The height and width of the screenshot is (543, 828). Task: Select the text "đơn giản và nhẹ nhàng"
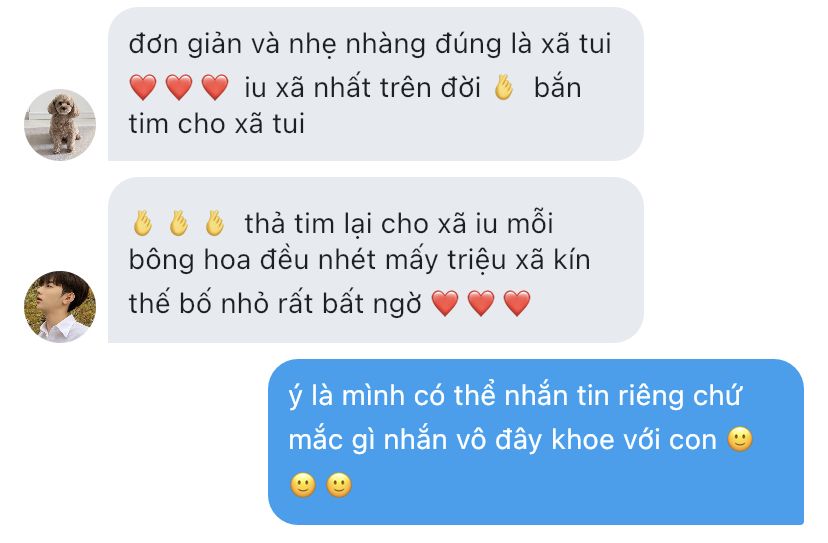pos(277,44)
